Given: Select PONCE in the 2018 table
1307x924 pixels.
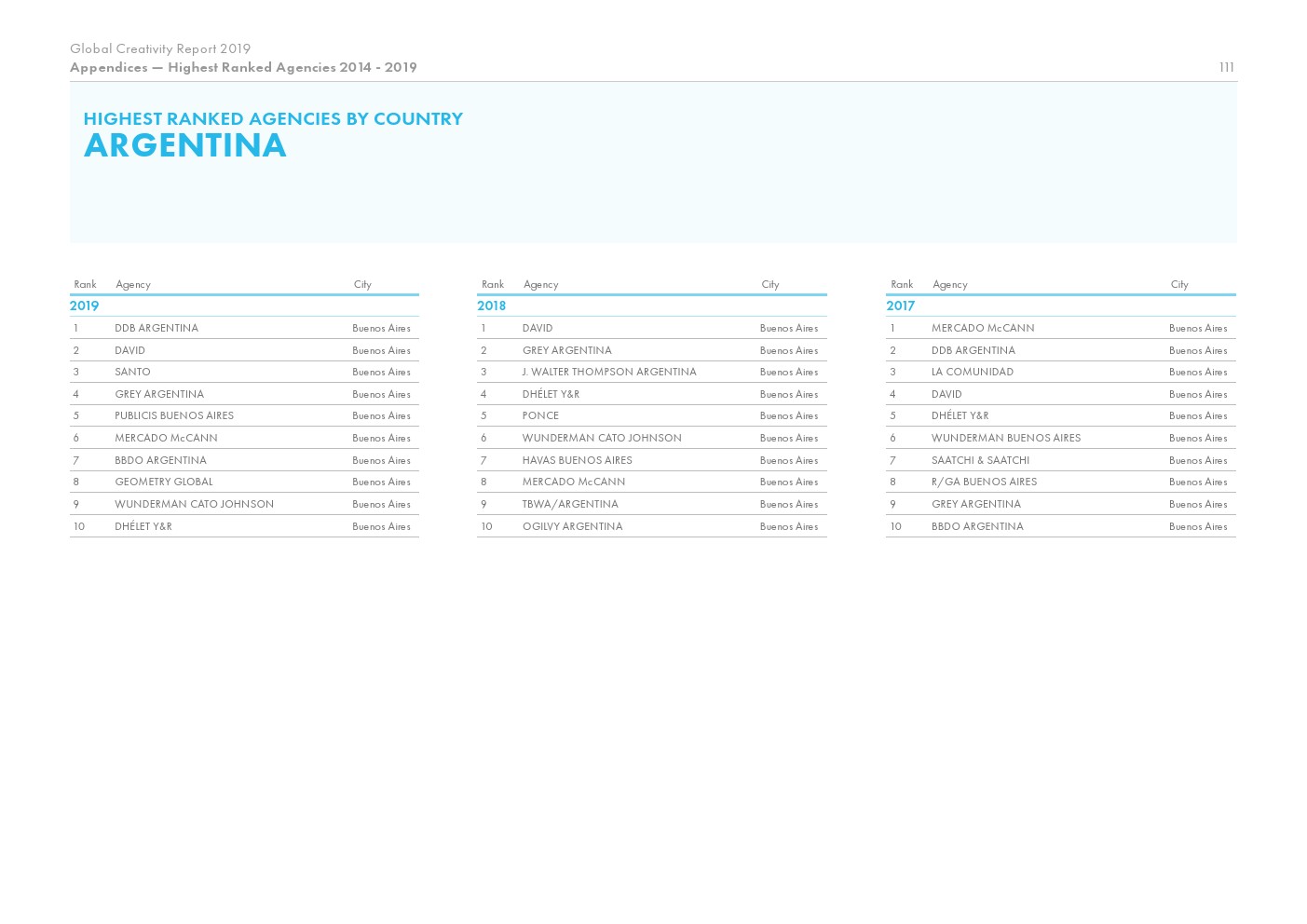Looking at the screenshot, I should pos(540,415).
